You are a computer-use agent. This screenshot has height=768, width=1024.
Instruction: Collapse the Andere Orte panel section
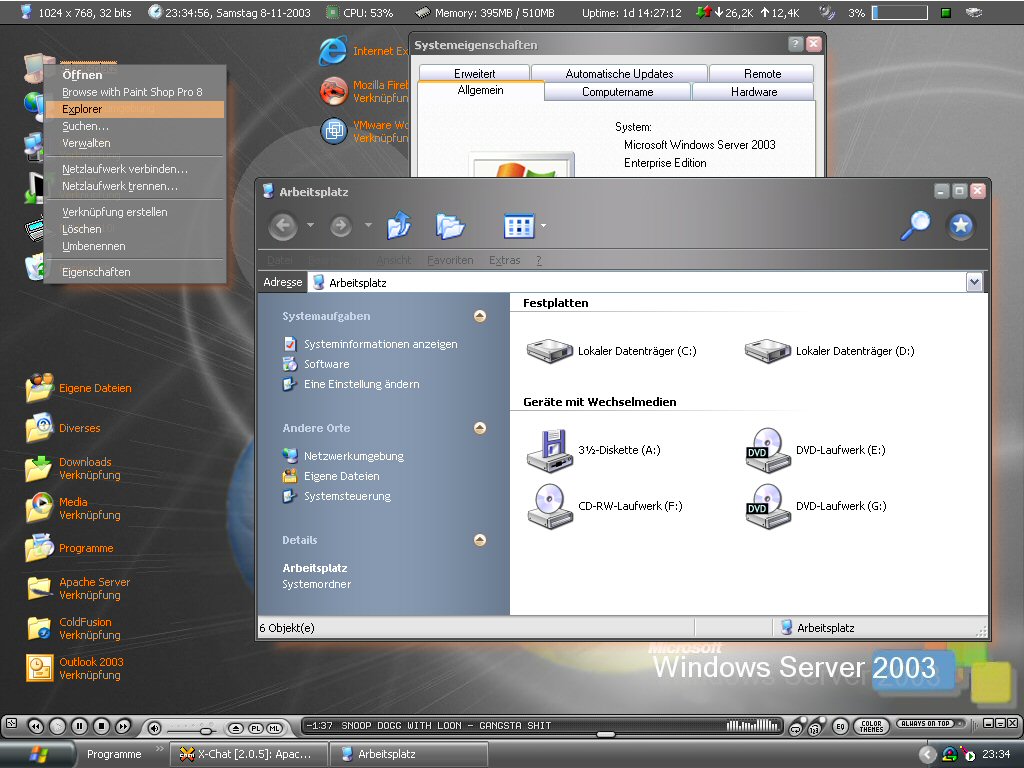point(480,428)
